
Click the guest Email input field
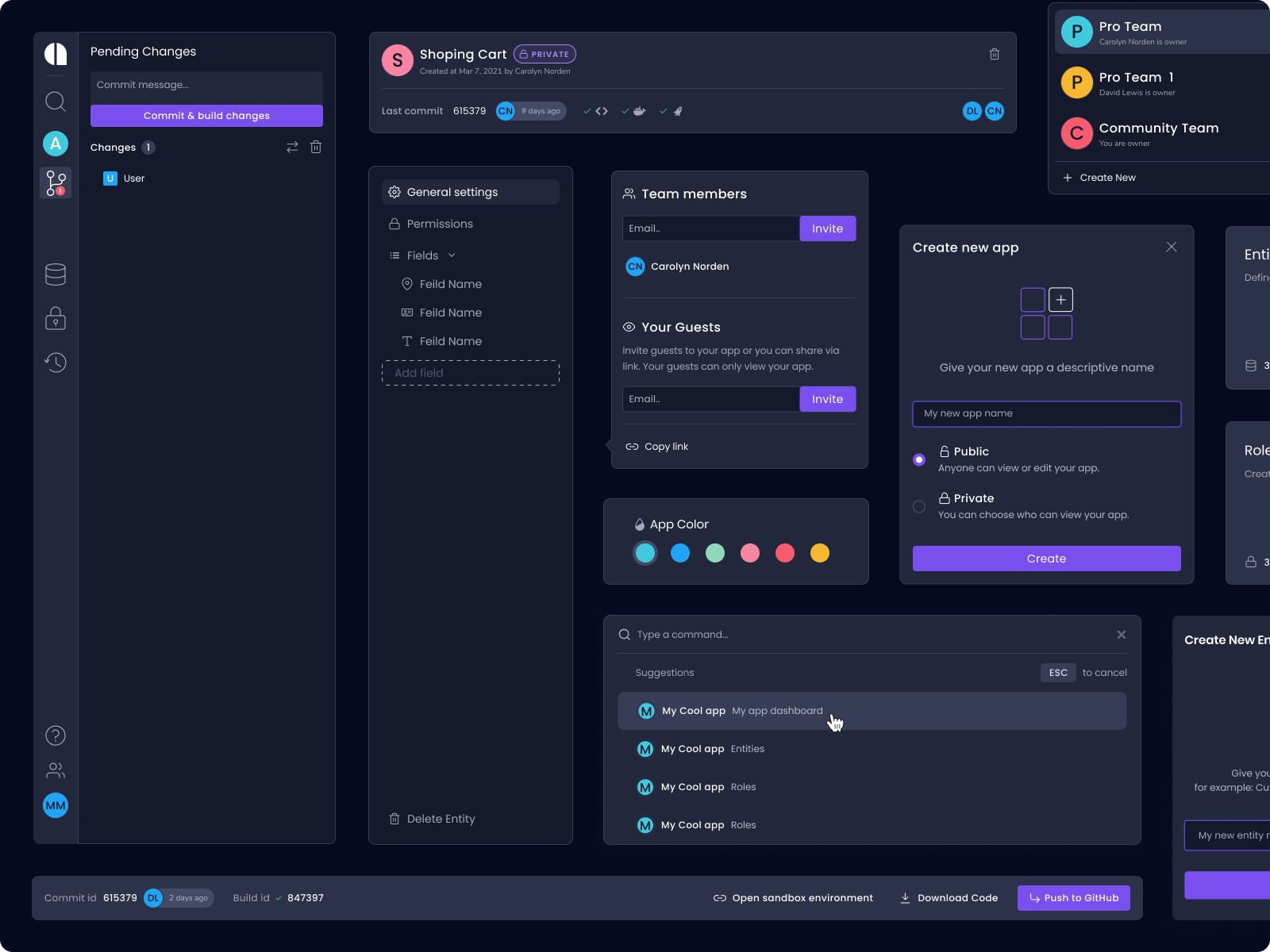pos(711,399)
